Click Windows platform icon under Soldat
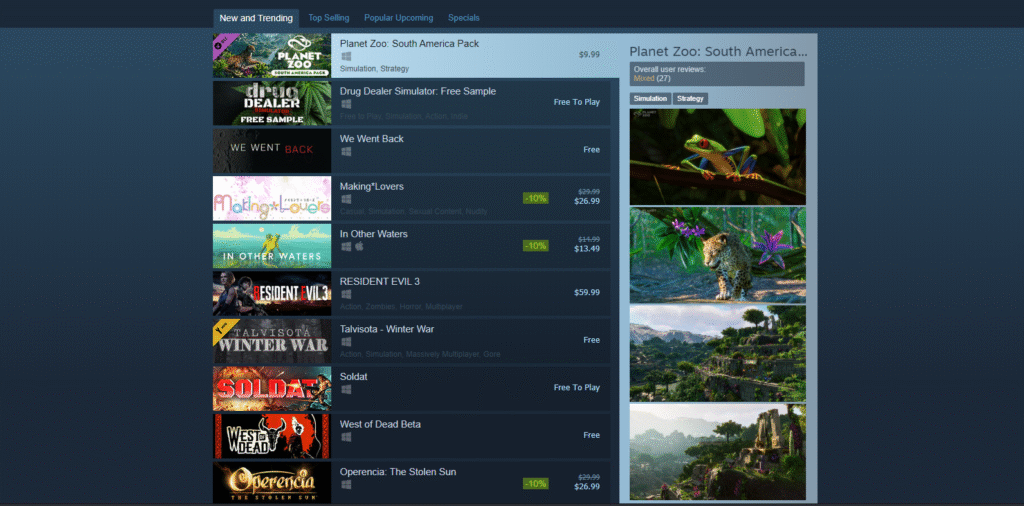This screenshot has width=1024, height=506. (x=346, y=390)
